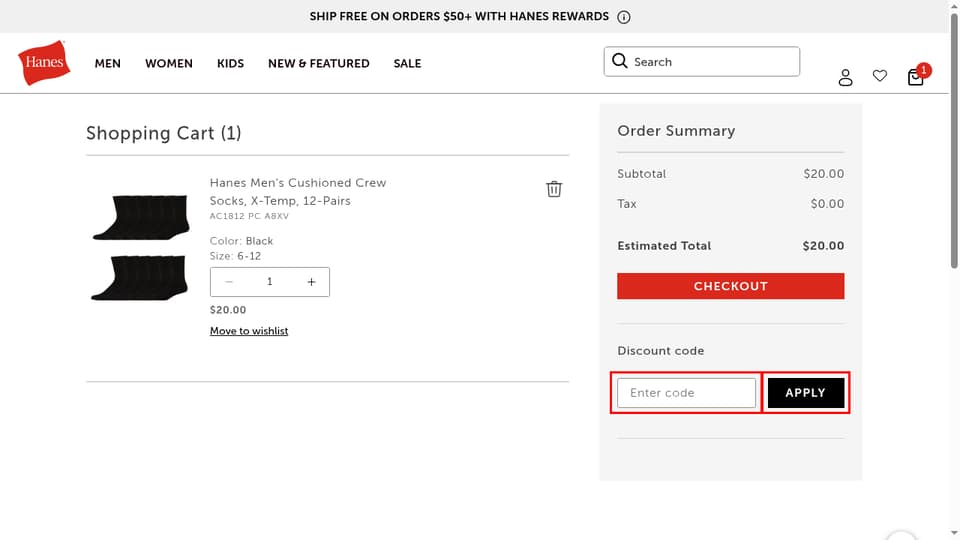Click the Hanes logo
Viewport: 960px width, 540px height.
44,62
